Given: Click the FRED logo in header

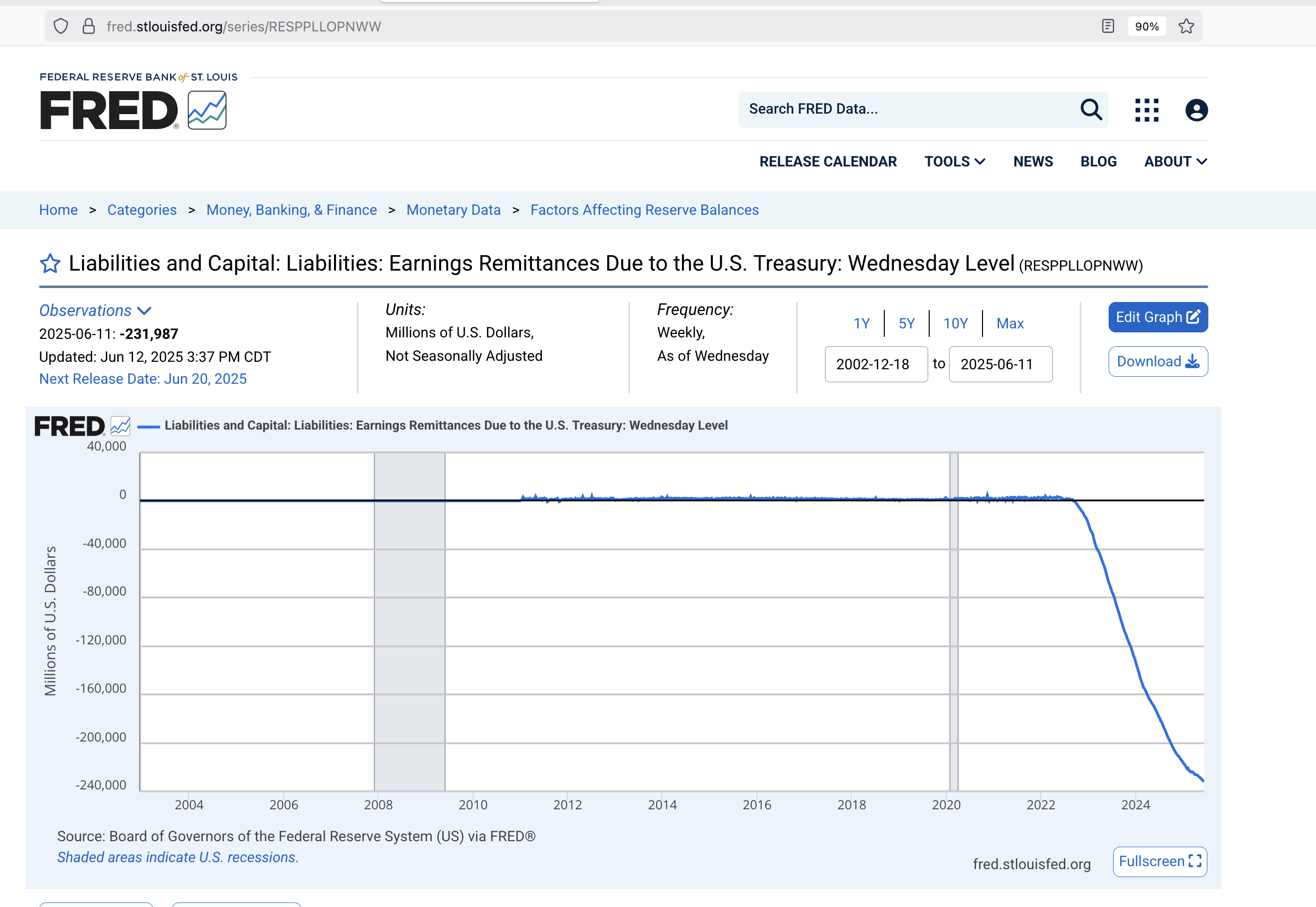Looking at the screenshot, I should pyautogui.click(x=134, y=110).
